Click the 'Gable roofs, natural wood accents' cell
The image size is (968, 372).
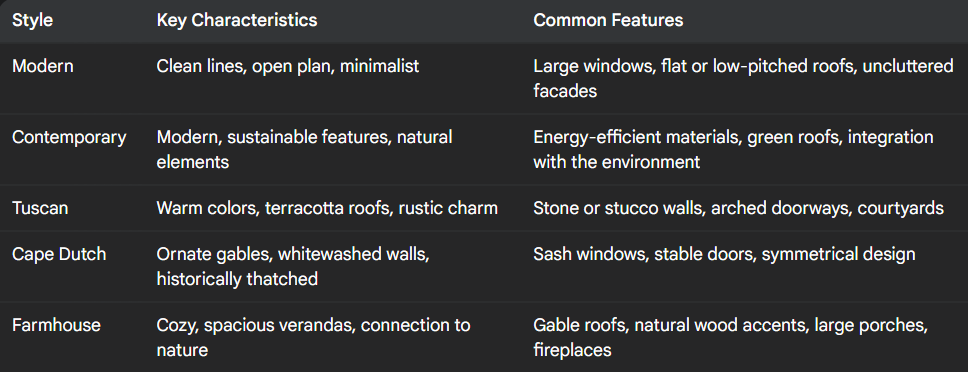coord(730,337)
